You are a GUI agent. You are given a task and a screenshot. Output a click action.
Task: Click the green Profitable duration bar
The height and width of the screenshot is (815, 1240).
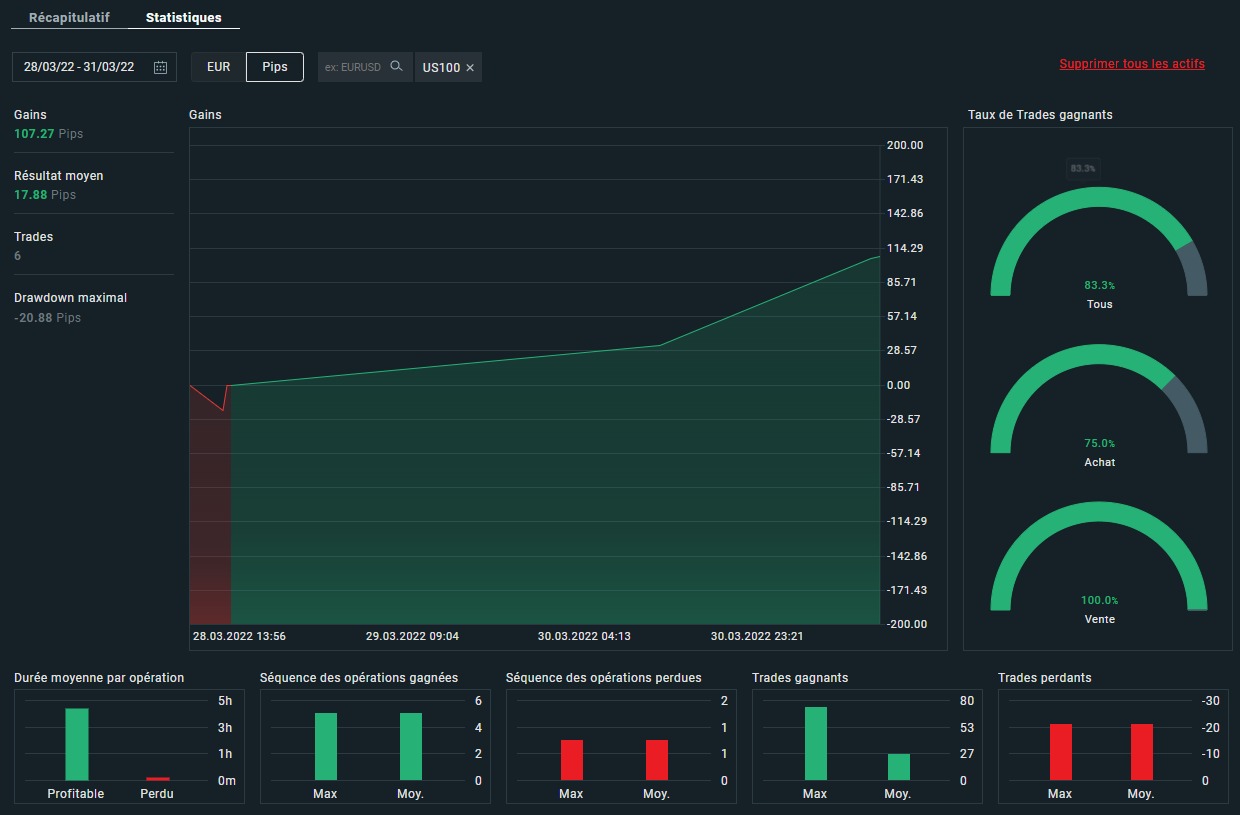pyautogui.click(x=77, y=744)
